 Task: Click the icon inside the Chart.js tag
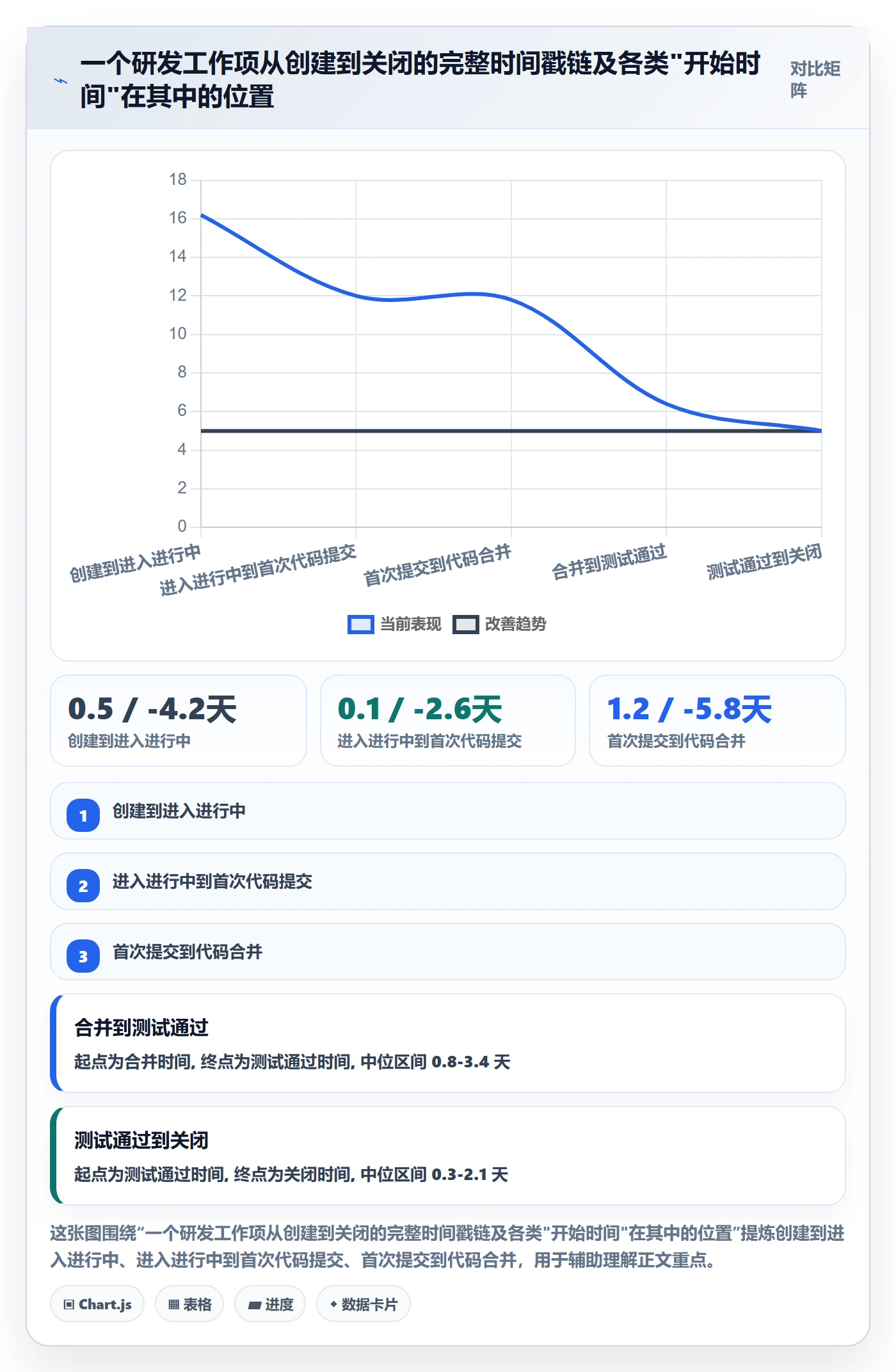click(69, 1305)
